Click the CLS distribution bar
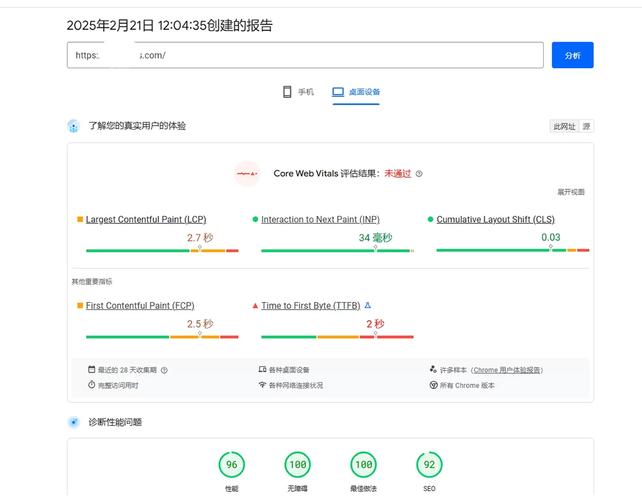 pyautogui.click(x=513, y=250)
